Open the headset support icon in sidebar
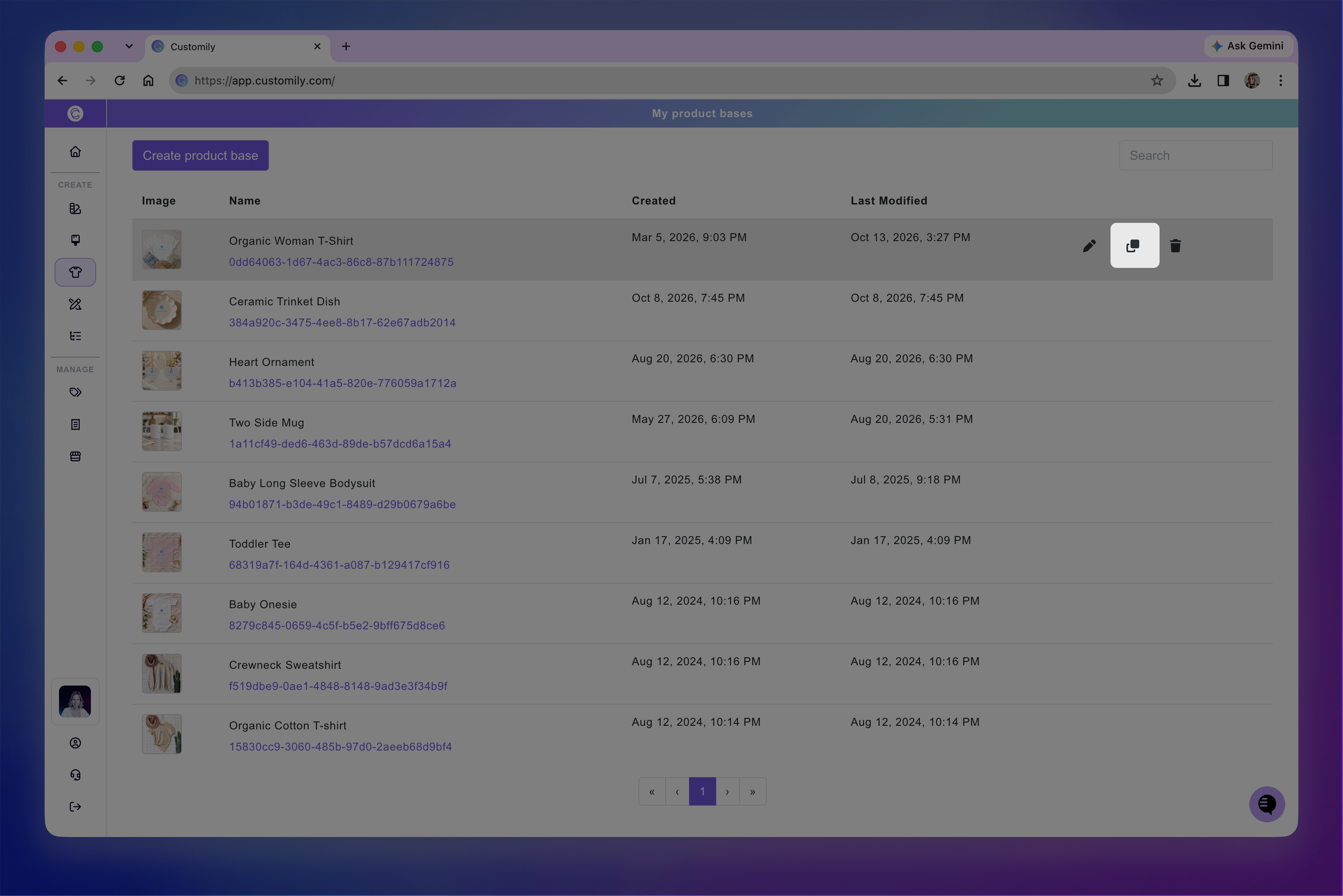This screenshot has height=896, width=1343. point(75,775)
